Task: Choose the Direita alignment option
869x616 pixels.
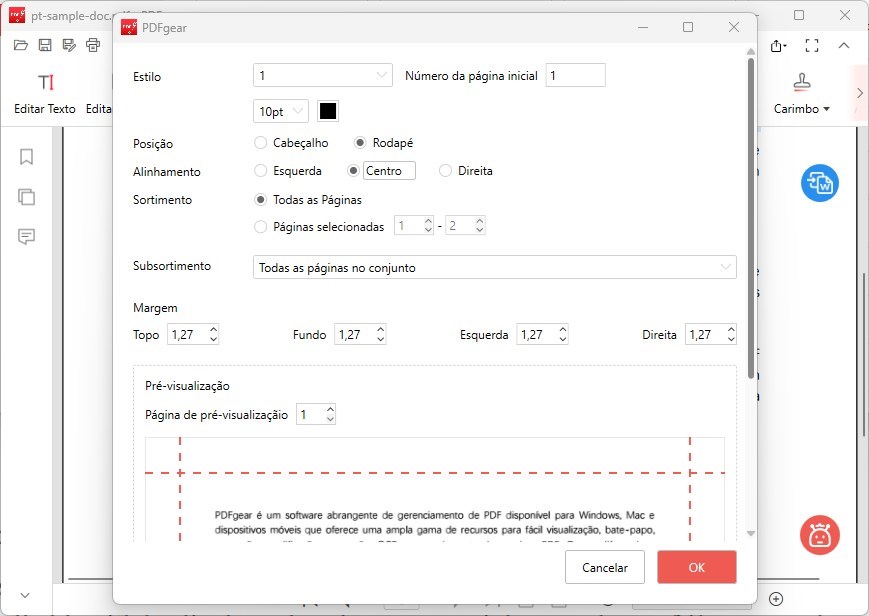Action: (x=446, y=171)
